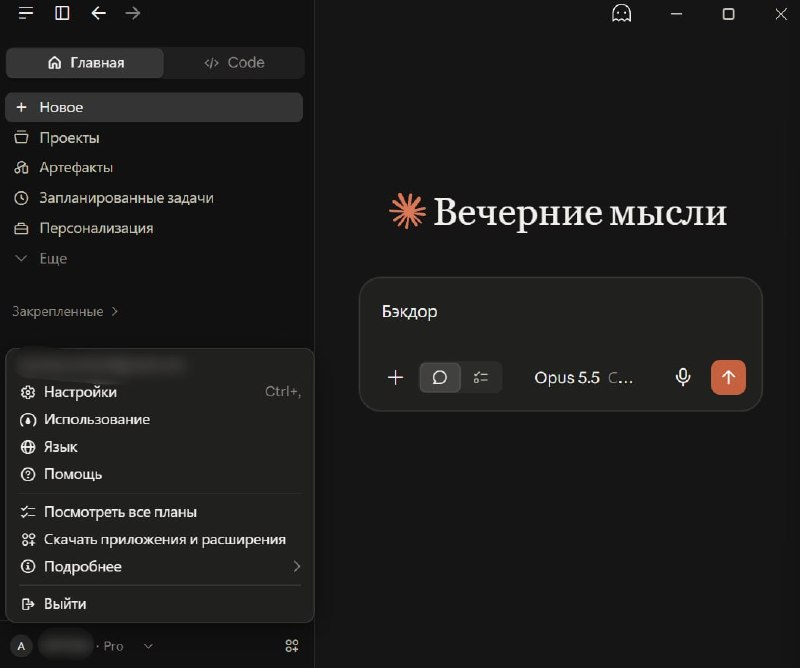800x668 pixels.
Task: Switch to the Главная tab
Action: [85, 63]
